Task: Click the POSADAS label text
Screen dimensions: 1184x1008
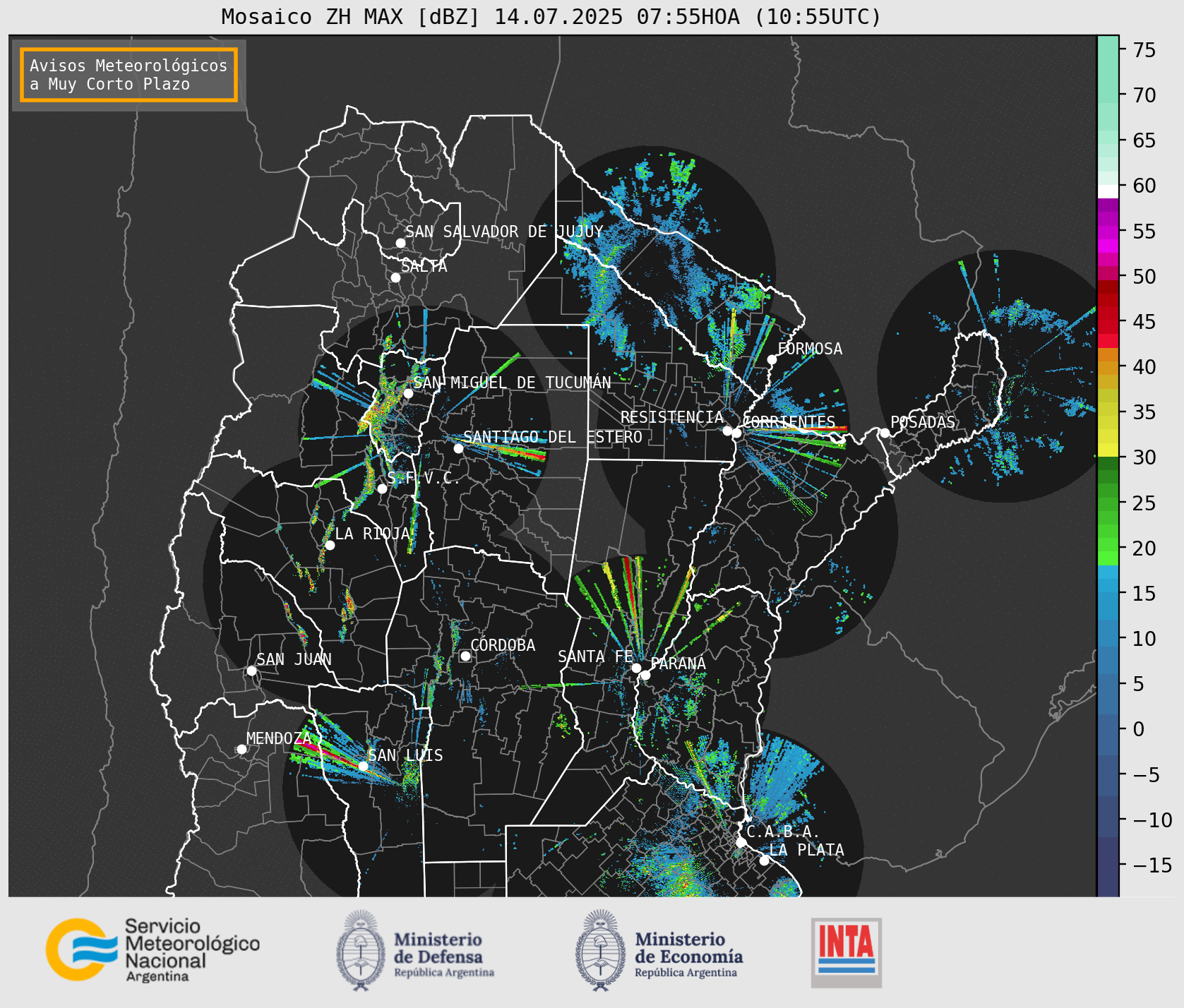Action: pyautogui.click(x=923, y=422)
